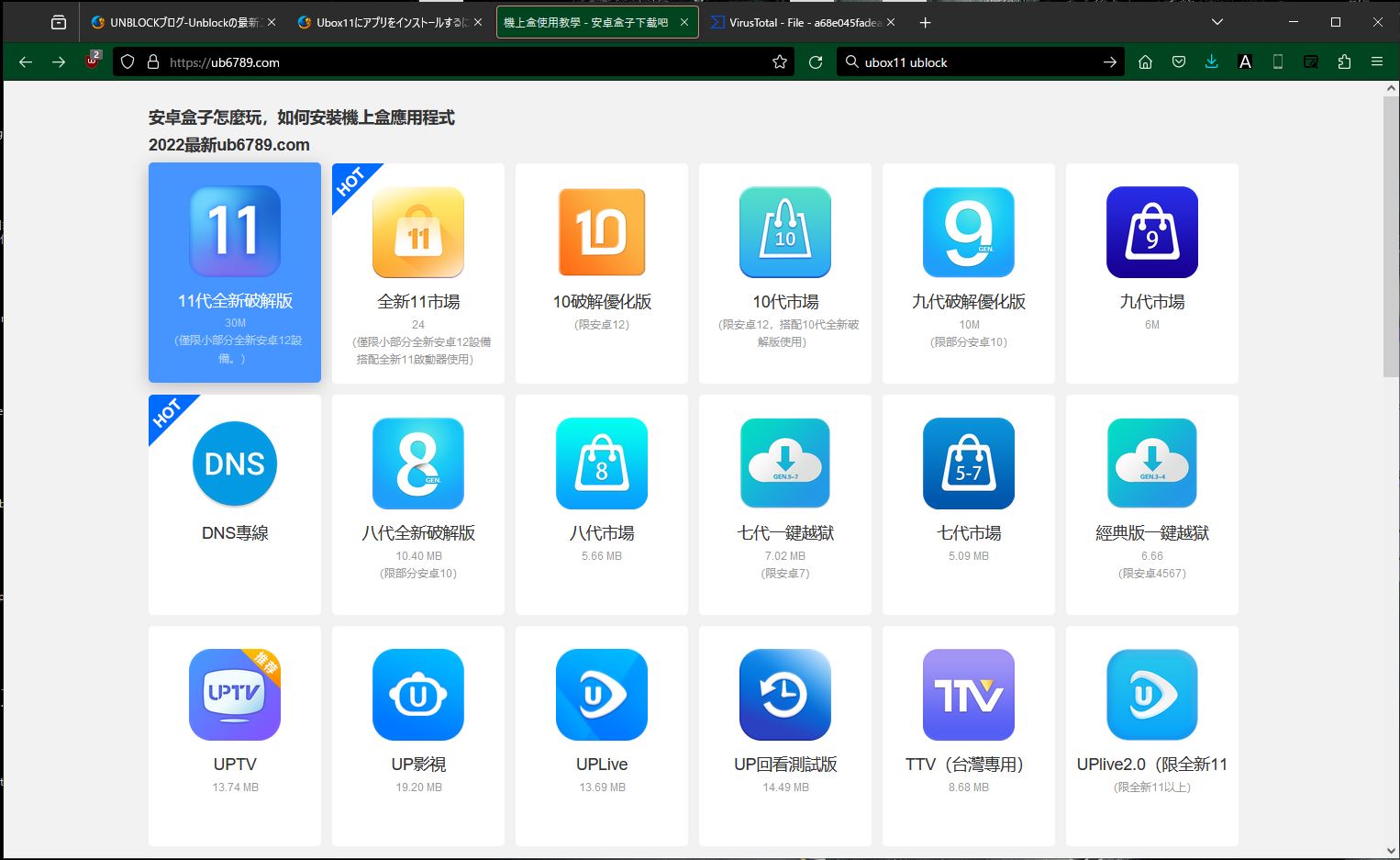Click the 全新11市場 title link
This screenshot has width=1400, height=860.
coord(418,301)
